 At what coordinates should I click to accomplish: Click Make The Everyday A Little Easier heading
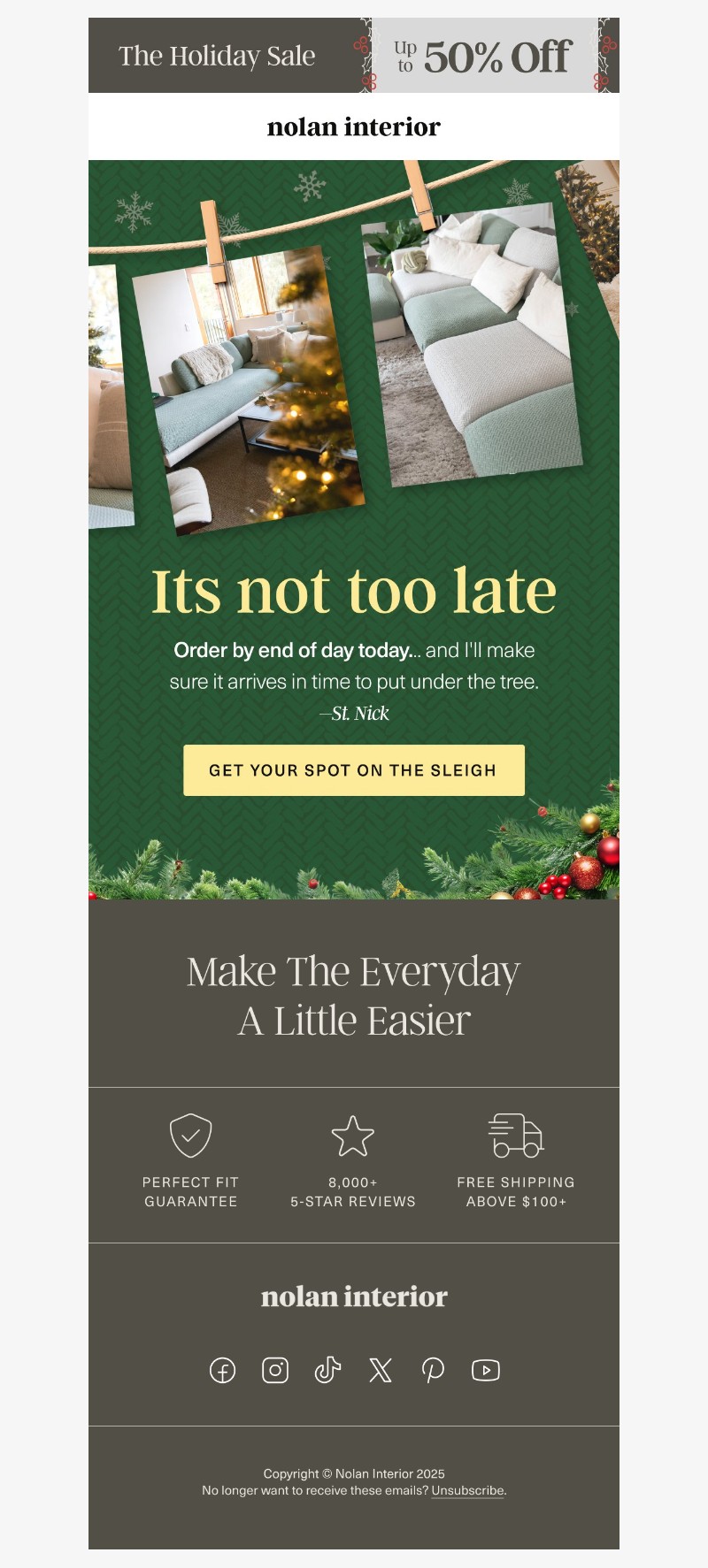pos(354,996)
